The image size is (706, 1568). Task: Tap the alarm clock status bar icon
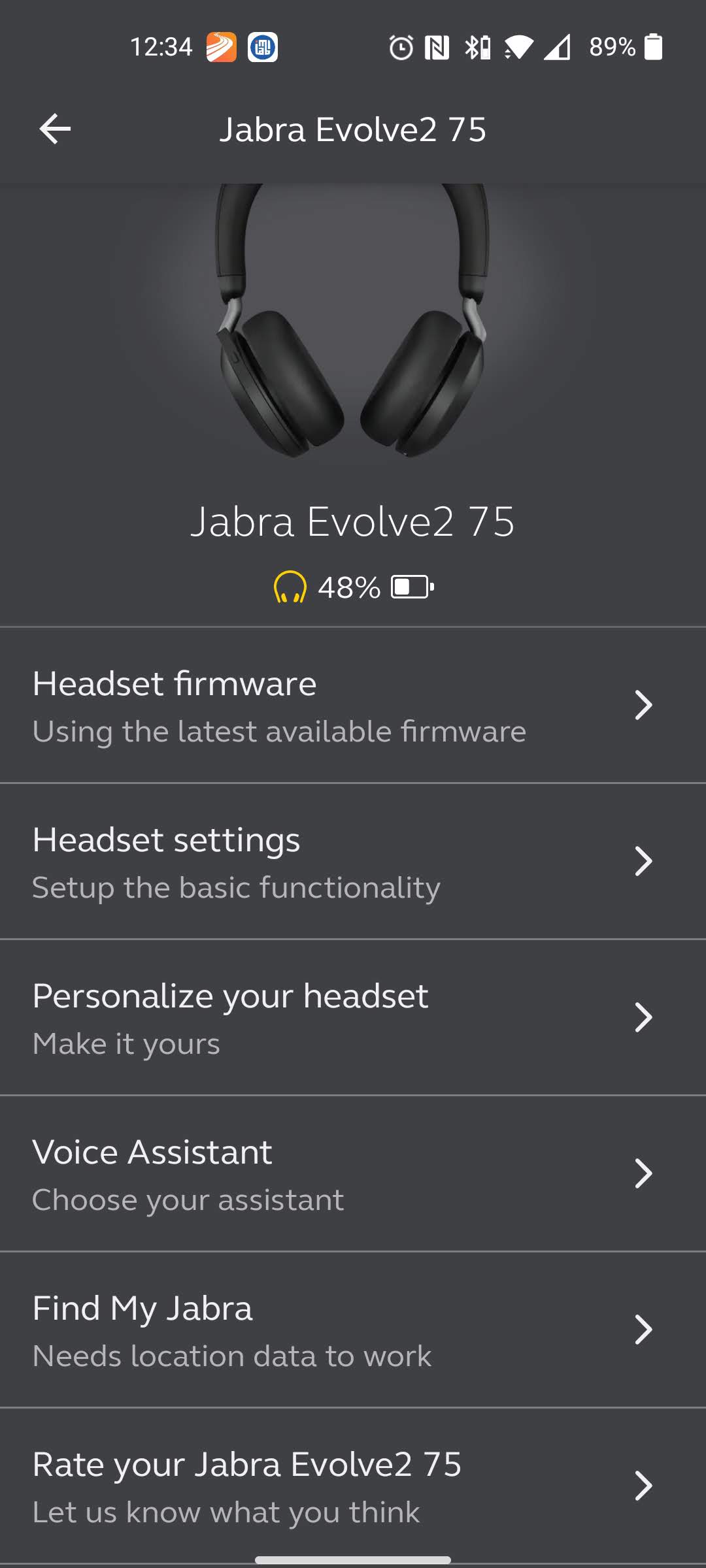click(x=401, y=47)
